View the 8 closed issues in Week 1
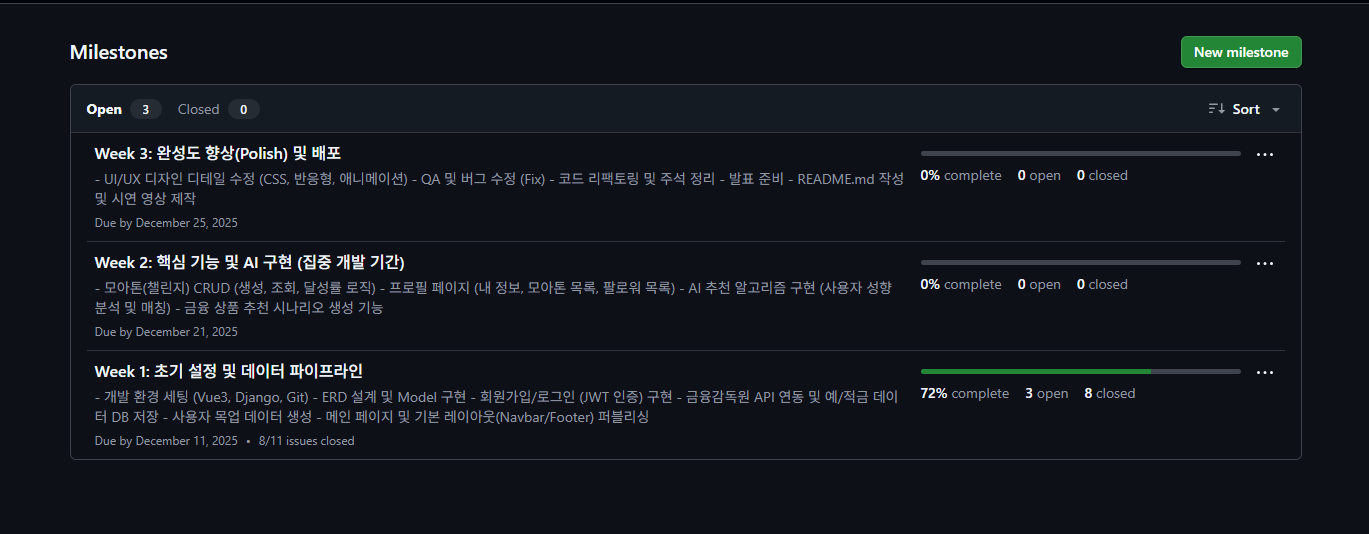The image size is (1369, 534). (x=1109, y=393)
